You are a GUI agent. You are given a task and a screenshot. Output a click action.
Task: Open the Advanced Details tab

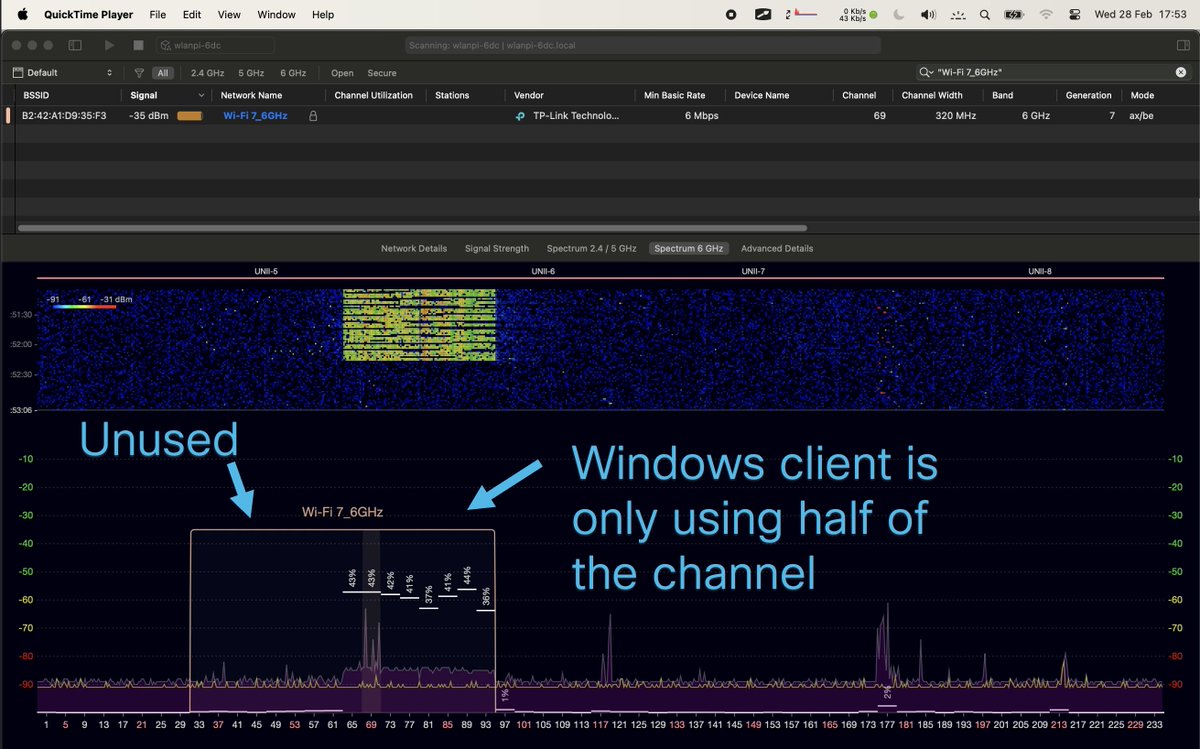click(777, 248)
